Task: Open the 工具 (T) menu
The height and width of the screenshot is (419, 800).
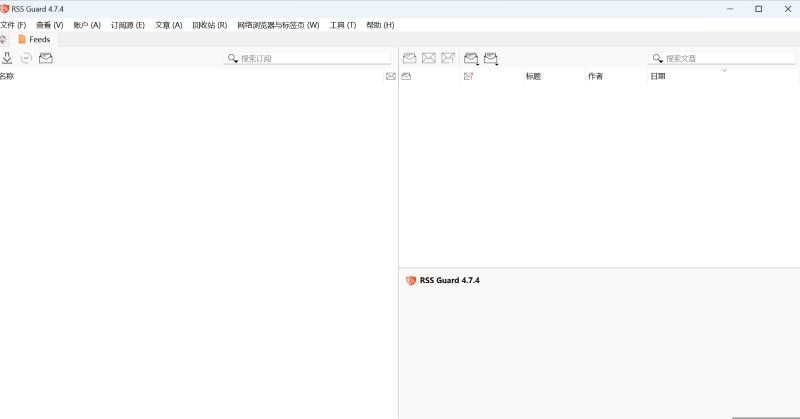Action: pos(342,25)
